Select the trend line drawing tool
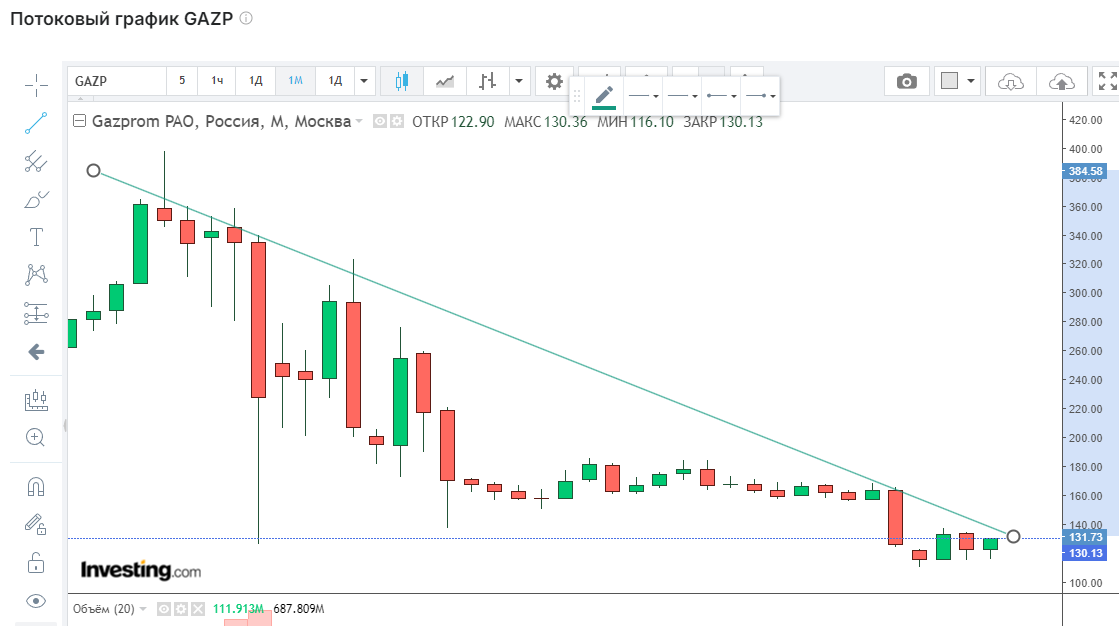 (x=36, y=123)
